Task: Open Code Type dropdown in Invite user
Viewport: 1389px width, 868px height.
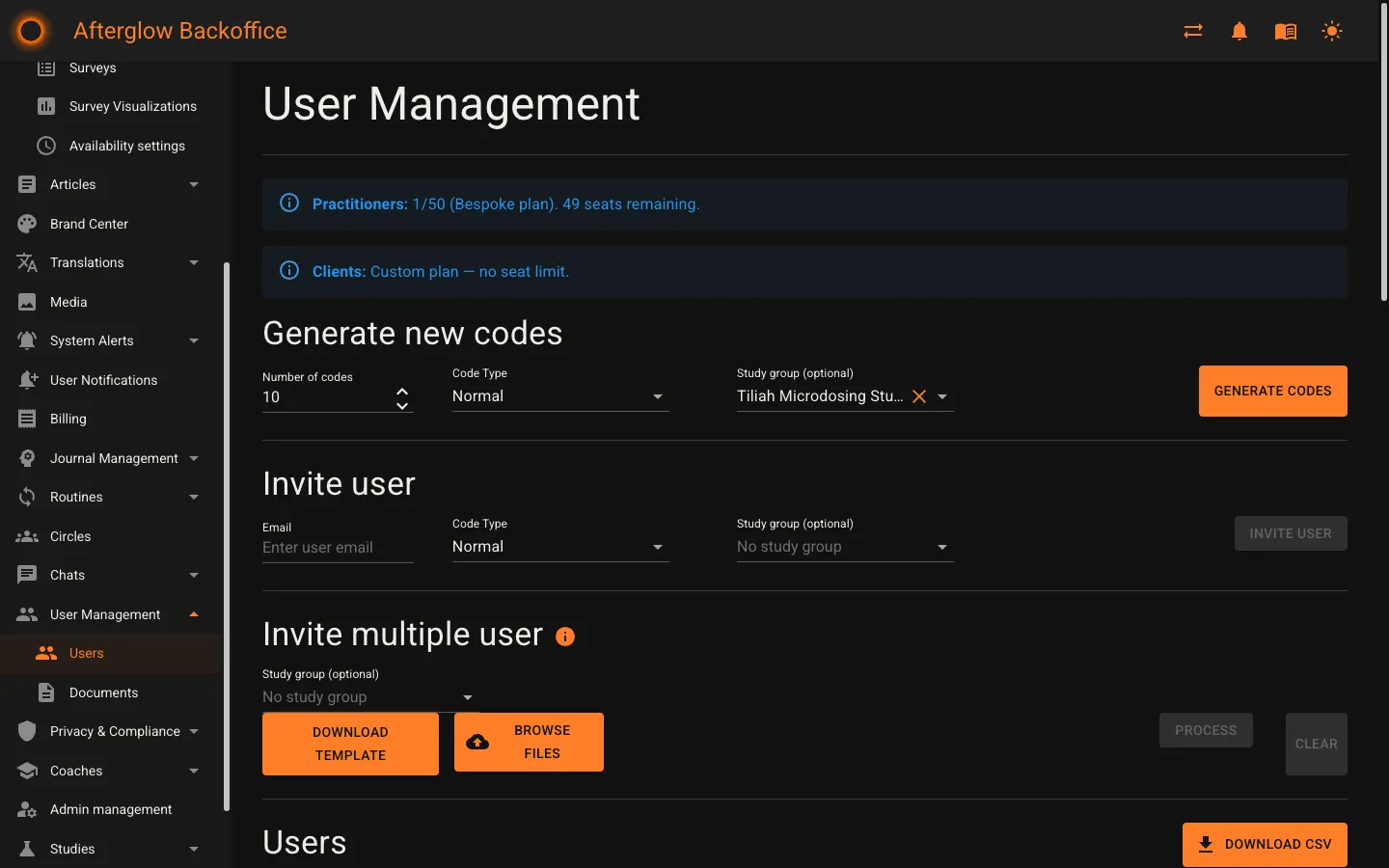Action: [560, 547]
